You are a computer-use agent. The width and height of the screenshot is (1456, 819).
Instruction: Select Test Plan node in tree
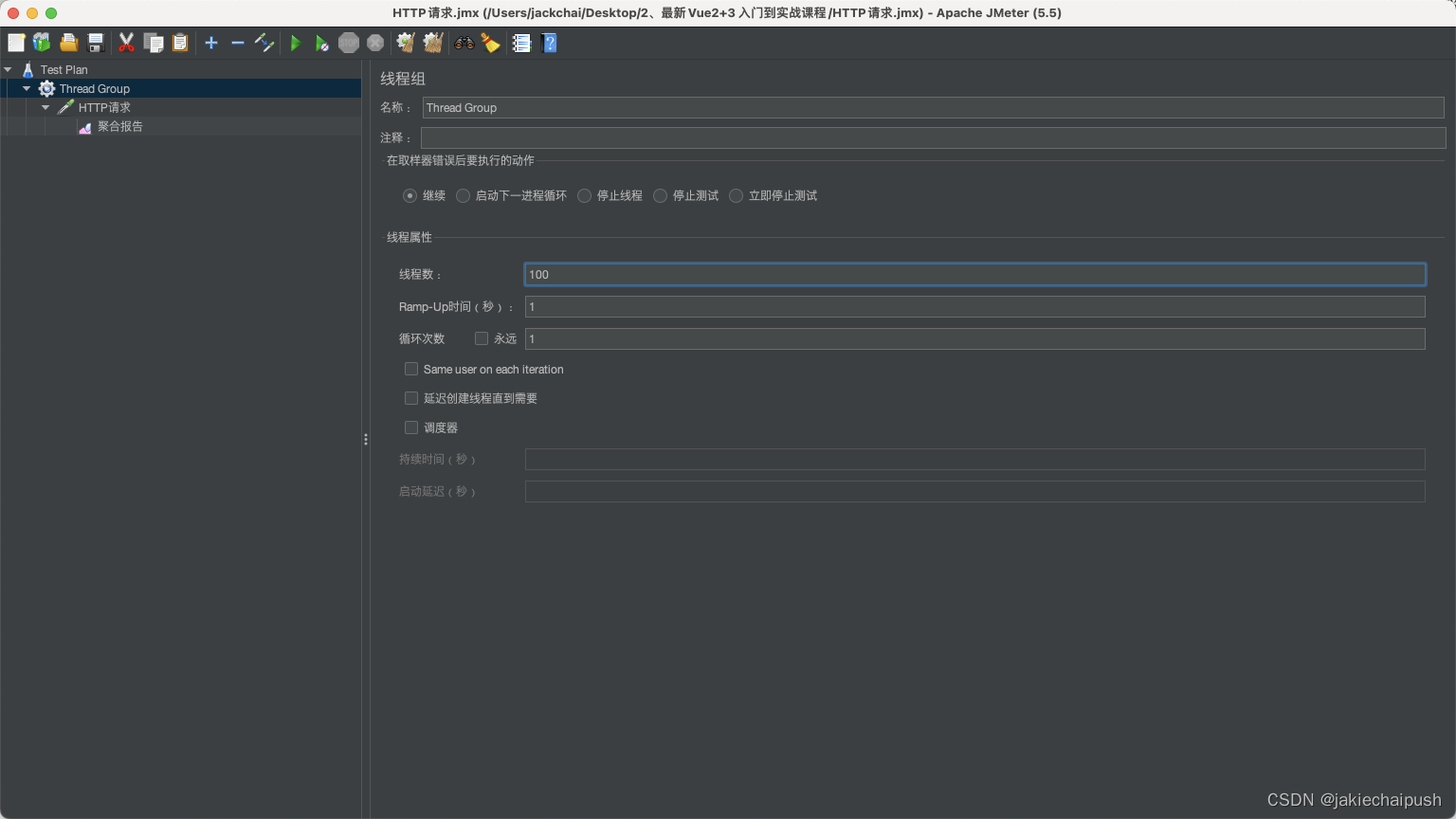(x=64, y=69)
